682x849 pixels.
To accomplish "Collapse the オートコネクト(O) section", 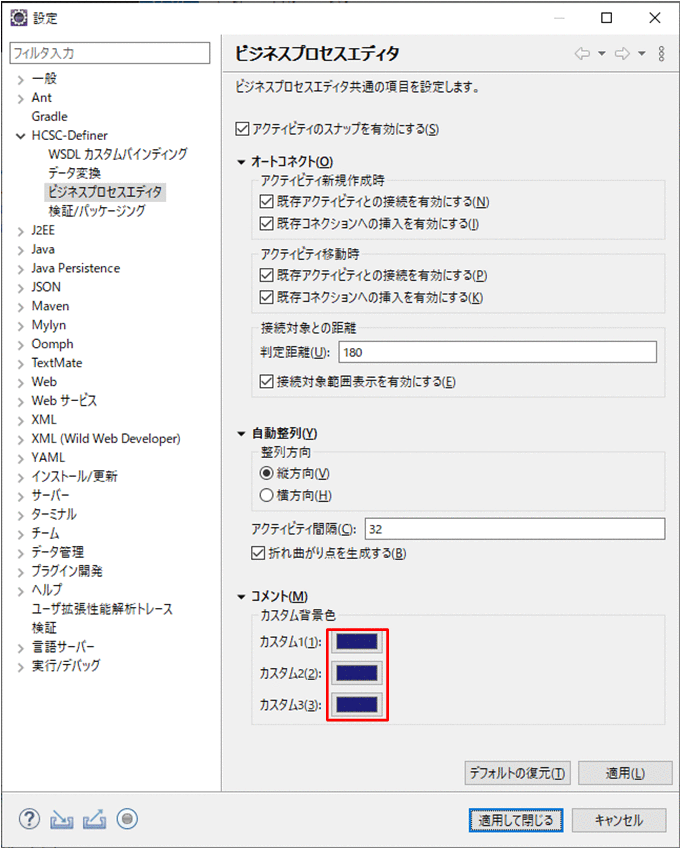I will (241, 162).
